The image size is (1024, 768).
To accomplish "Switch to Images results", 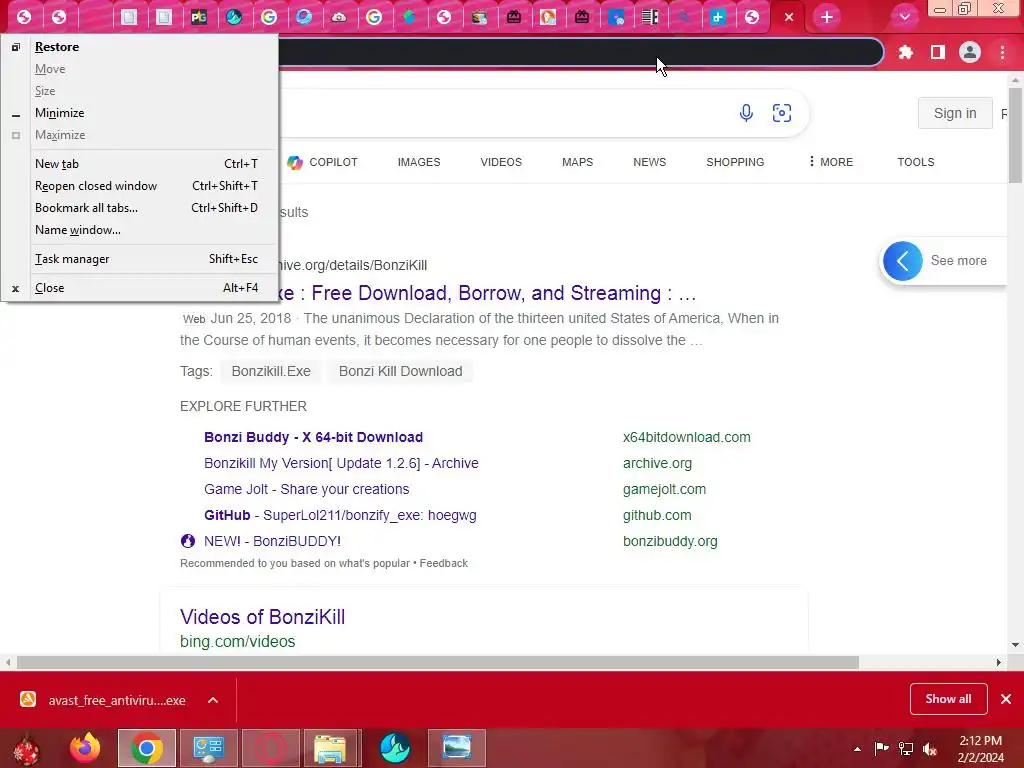I will click(x=419, y=162).
